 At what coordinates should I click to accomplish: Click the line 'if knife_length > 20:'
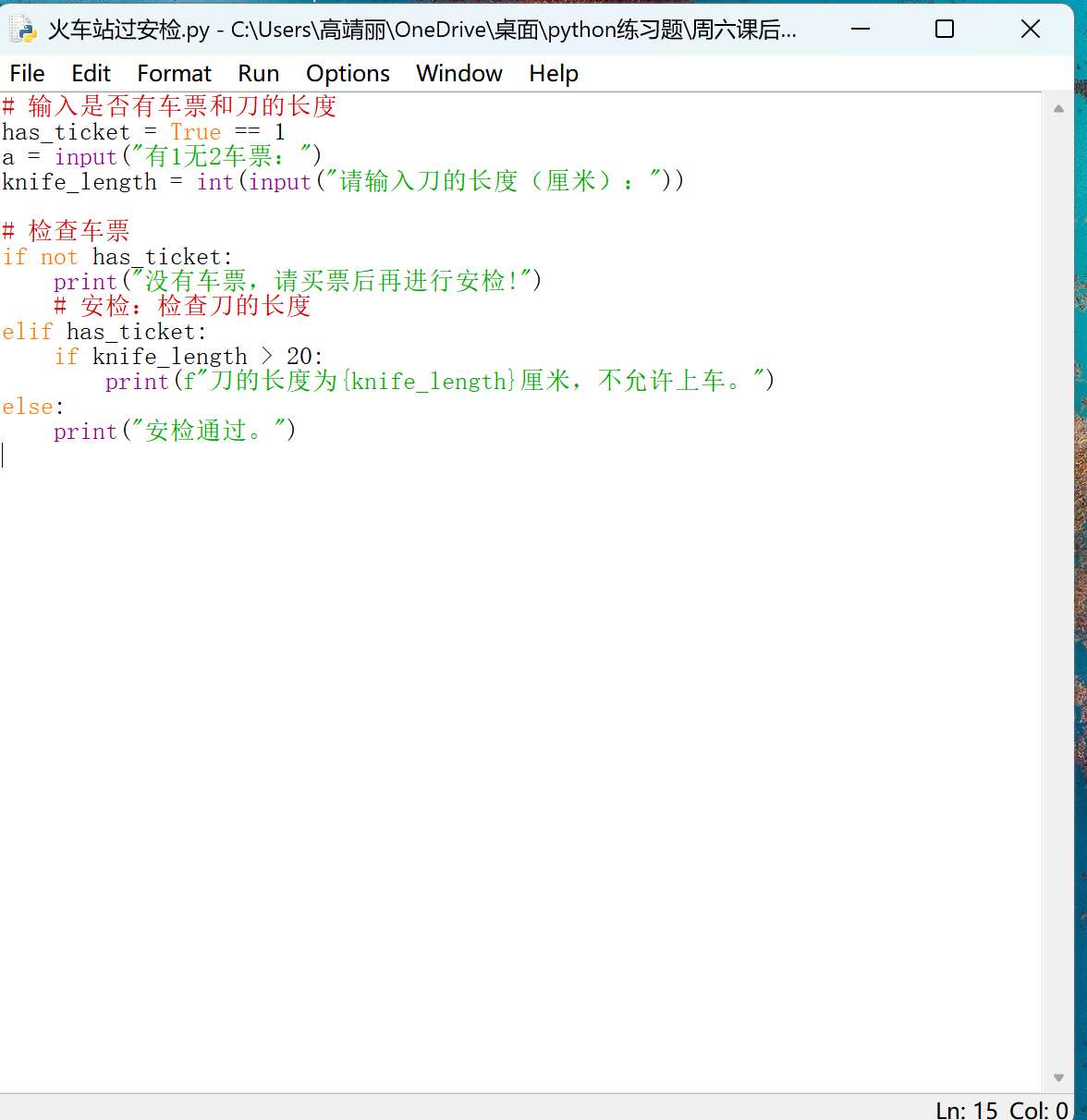click(x=189, y=357)
